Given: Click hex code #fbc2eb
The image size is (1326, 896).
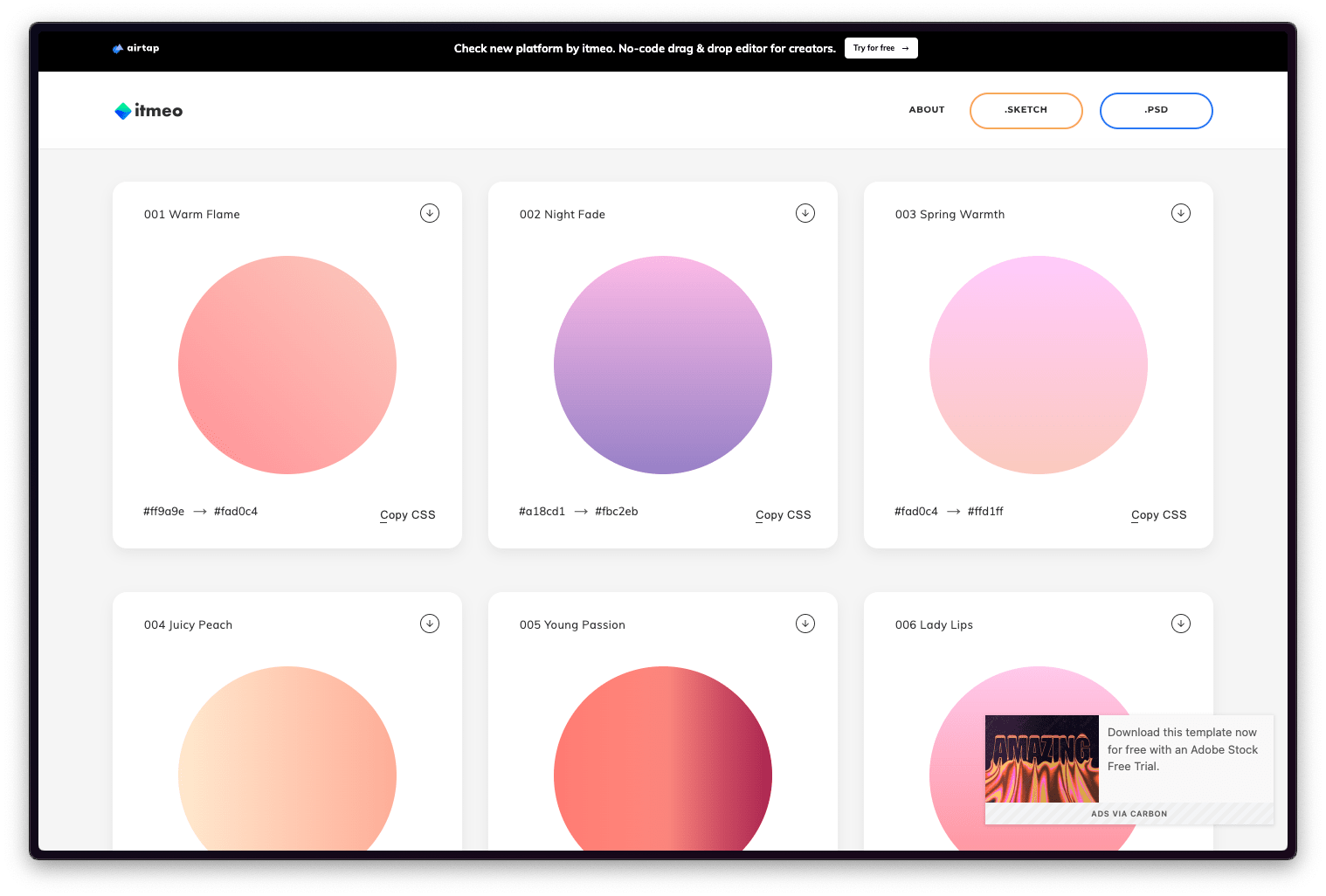Looking at the screenshot, I should (x=617, y=512).
